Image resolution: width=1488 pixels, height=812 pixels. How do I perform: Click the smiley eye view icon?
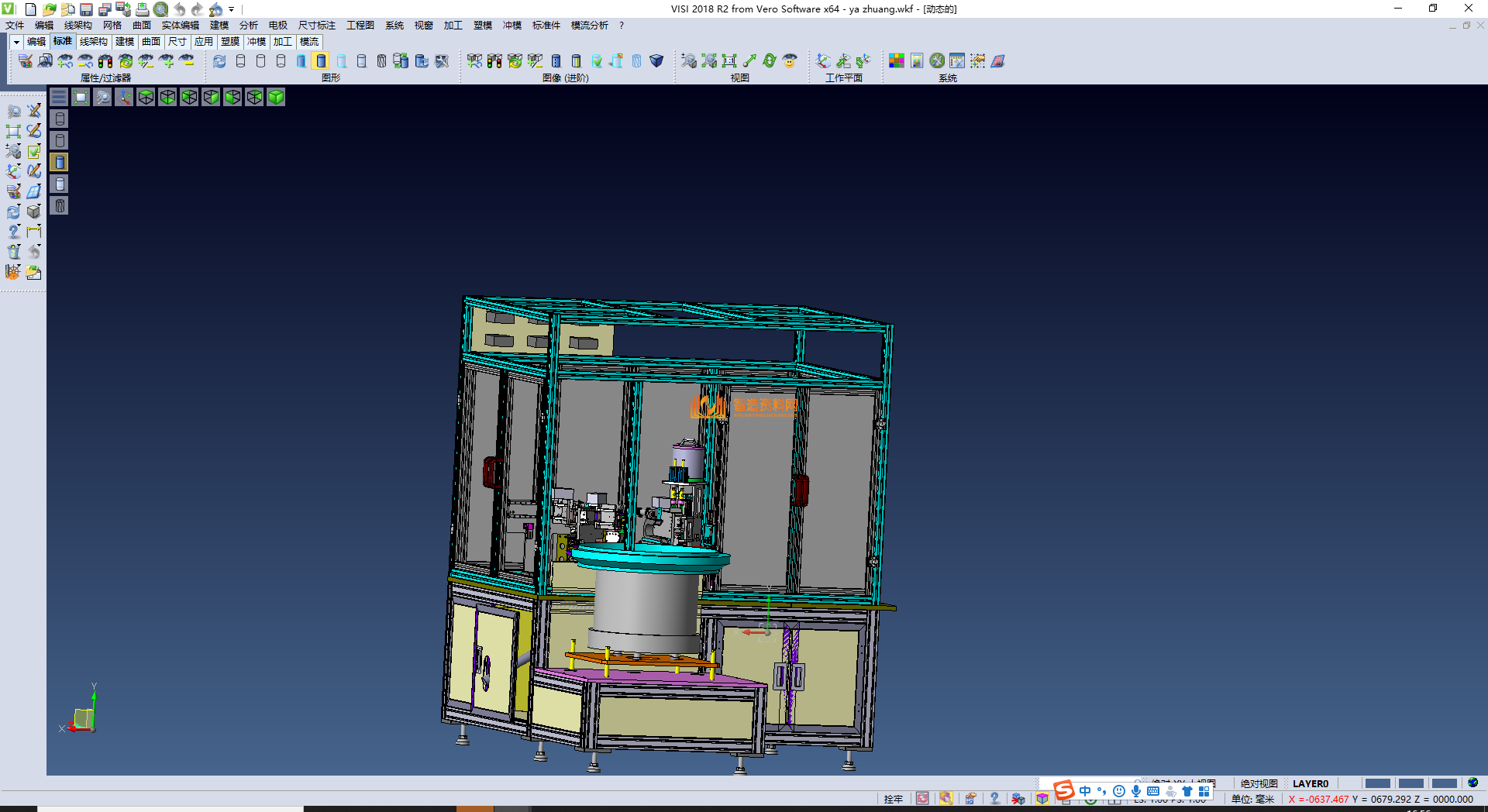(x=790, y=61)
